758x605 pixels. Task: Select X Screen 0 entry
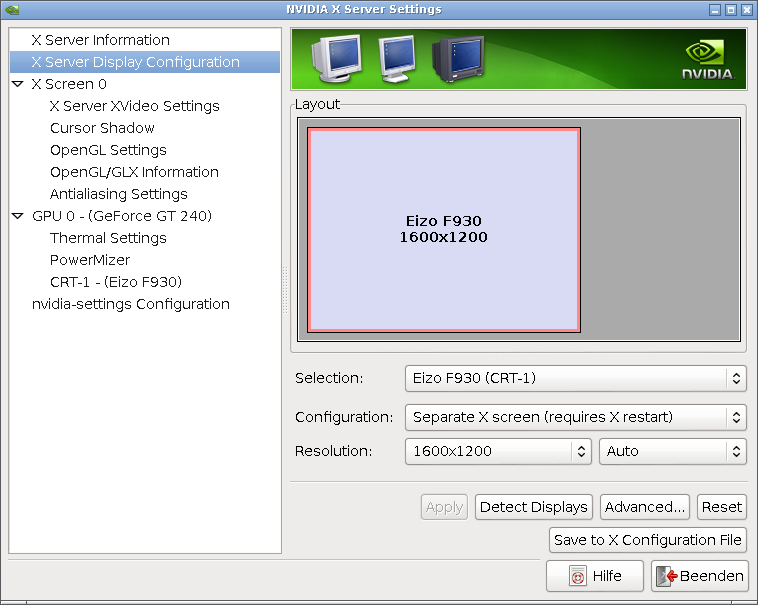coord(69,84)
